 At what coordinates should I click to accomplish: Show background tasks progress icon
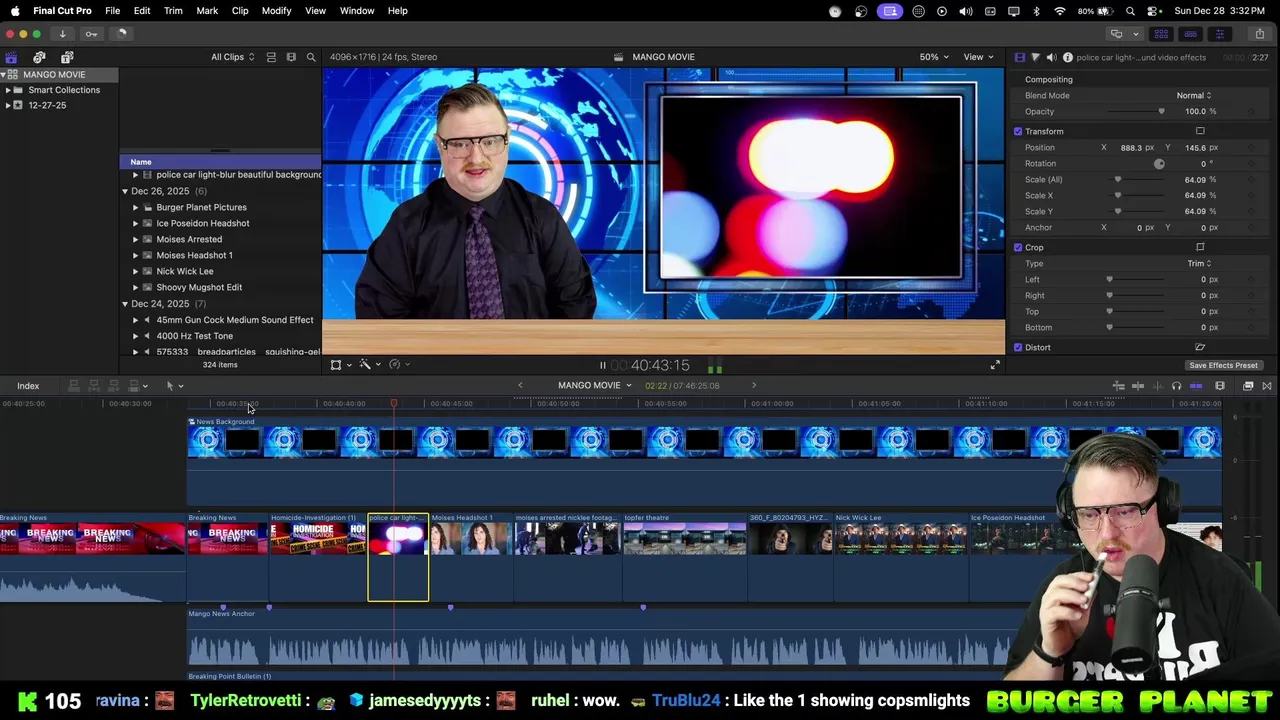click(x=121, y=34)
